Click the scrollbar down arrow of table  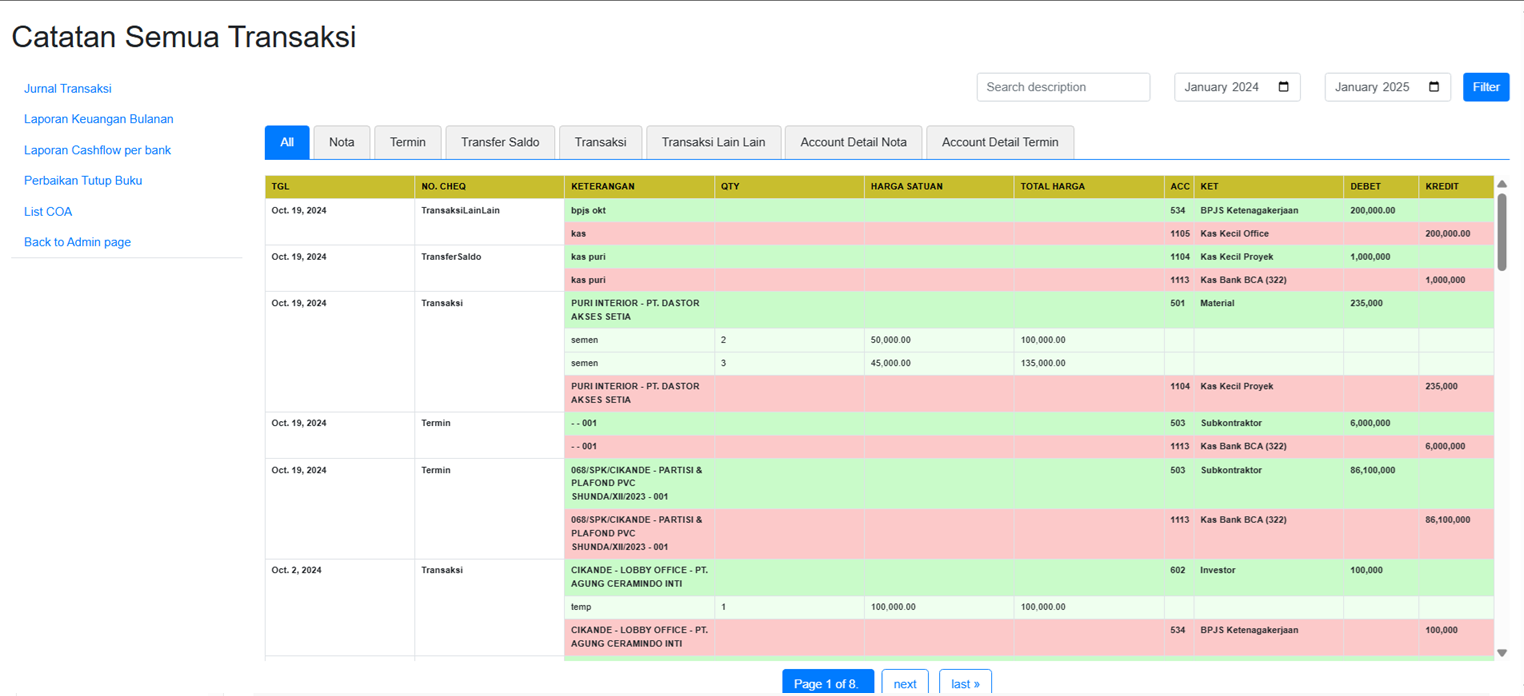point(1502,653)
